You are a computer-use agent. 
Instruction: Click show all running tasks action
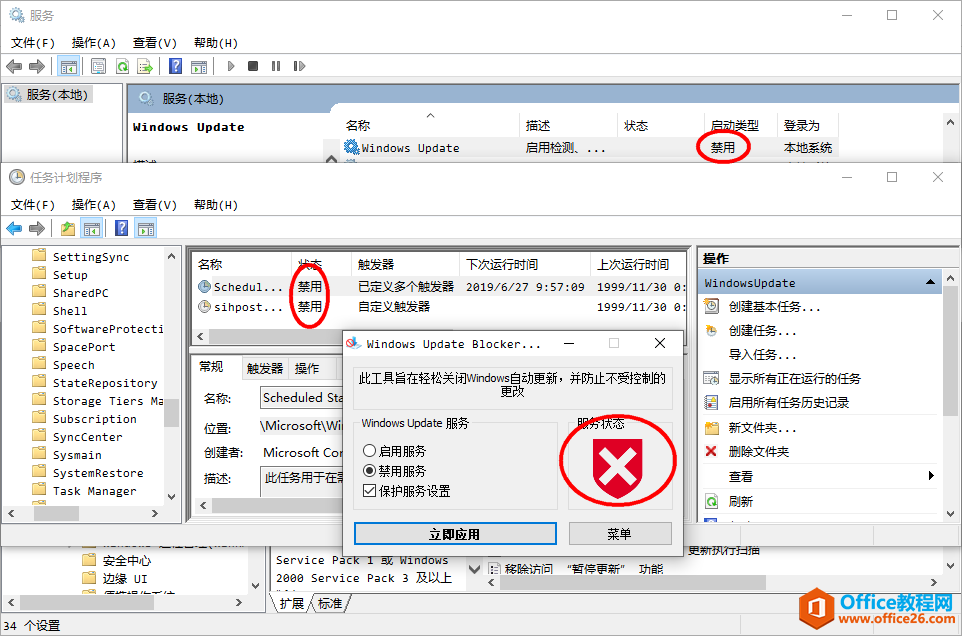coord(795,378)
